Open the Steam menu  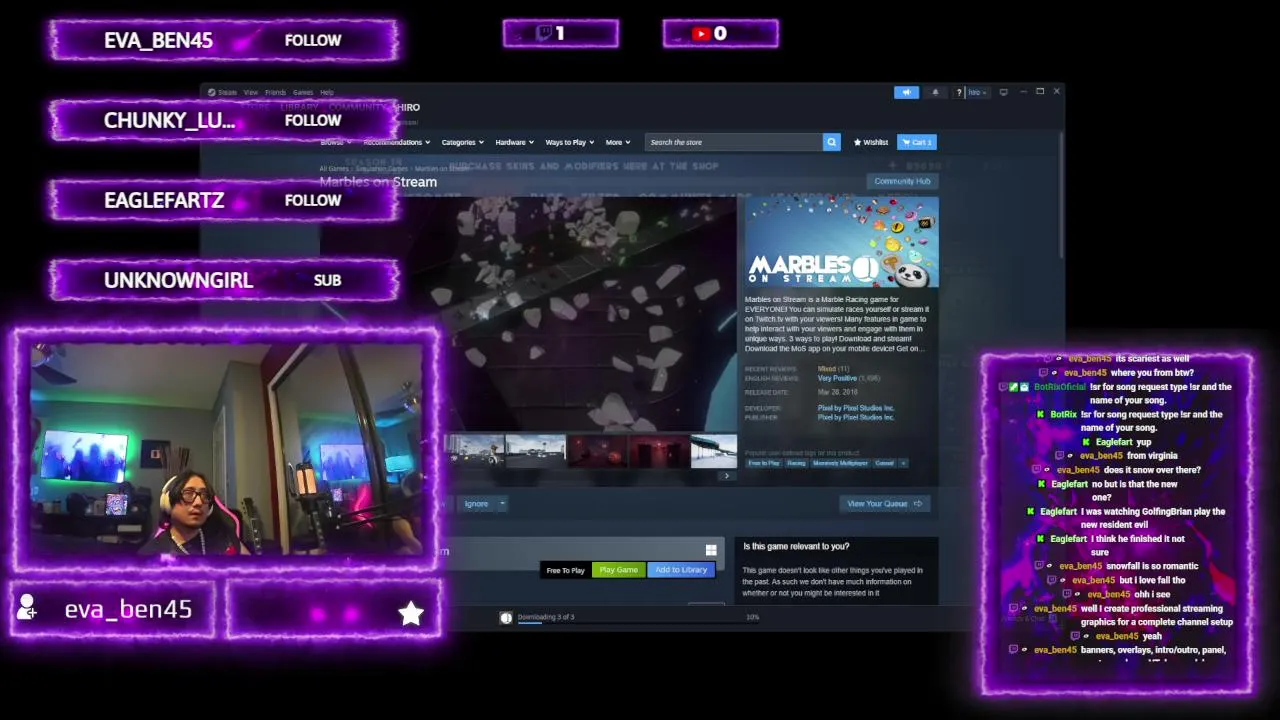coord(227,92)
